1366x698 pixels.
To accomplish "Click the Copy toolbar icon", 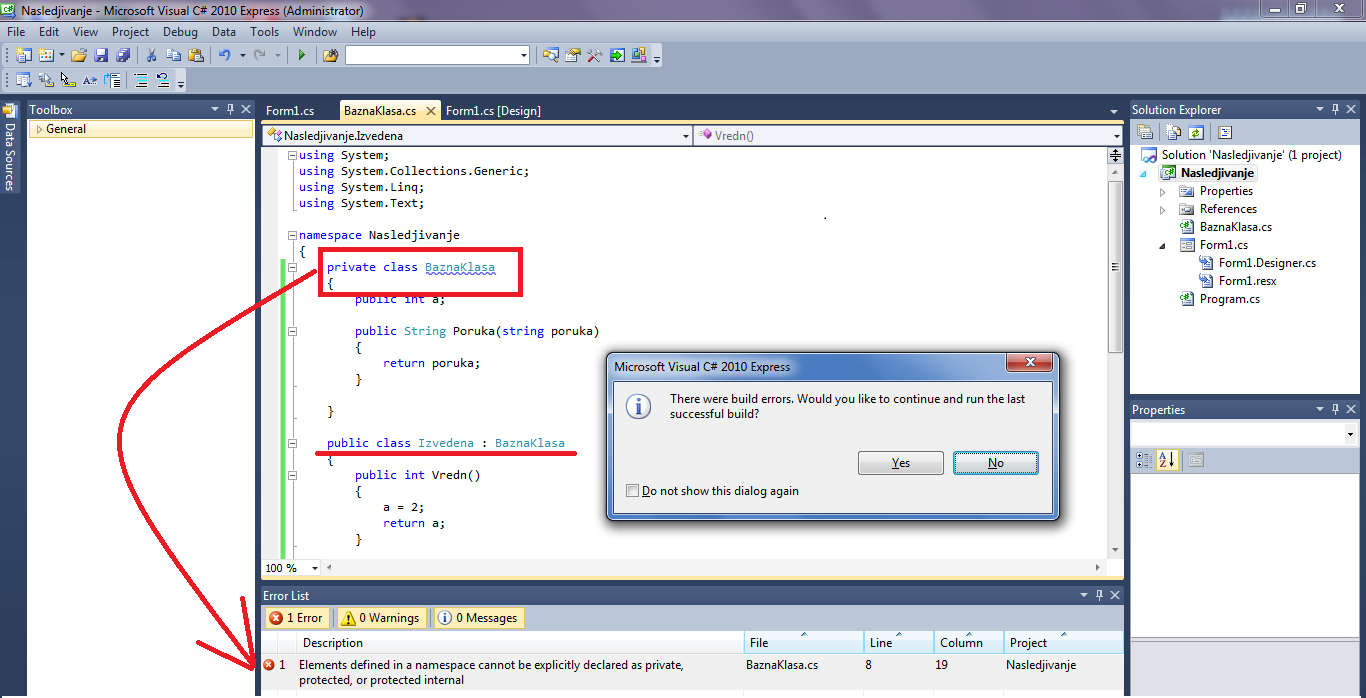I will [x=174, y=55].
